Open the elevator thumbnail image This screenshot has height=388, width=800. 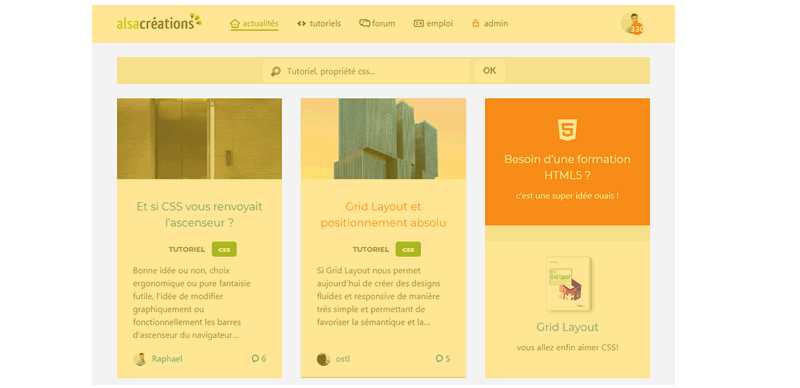[x=199, y=138]
